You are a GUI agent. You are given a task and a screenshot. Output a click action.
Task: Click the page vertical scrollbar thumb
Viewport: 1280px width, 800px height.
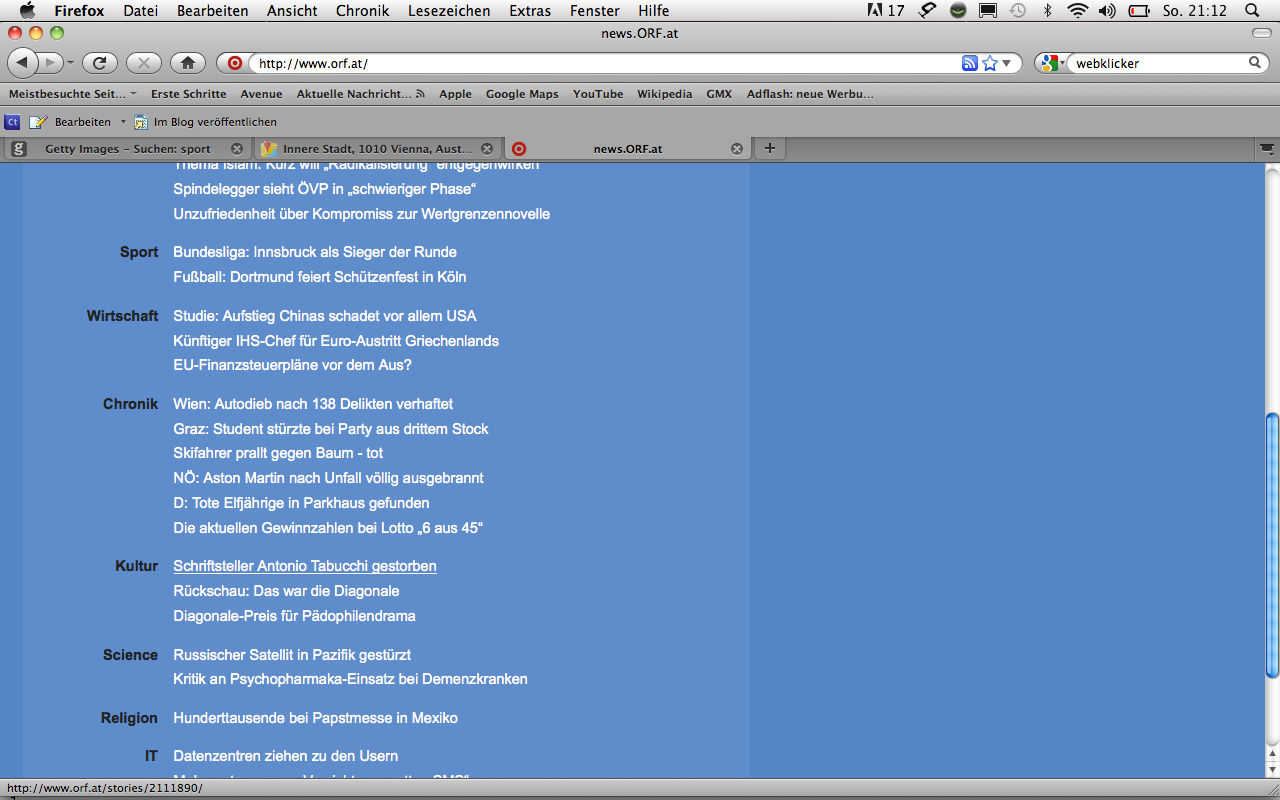(x=1272, y=546)
